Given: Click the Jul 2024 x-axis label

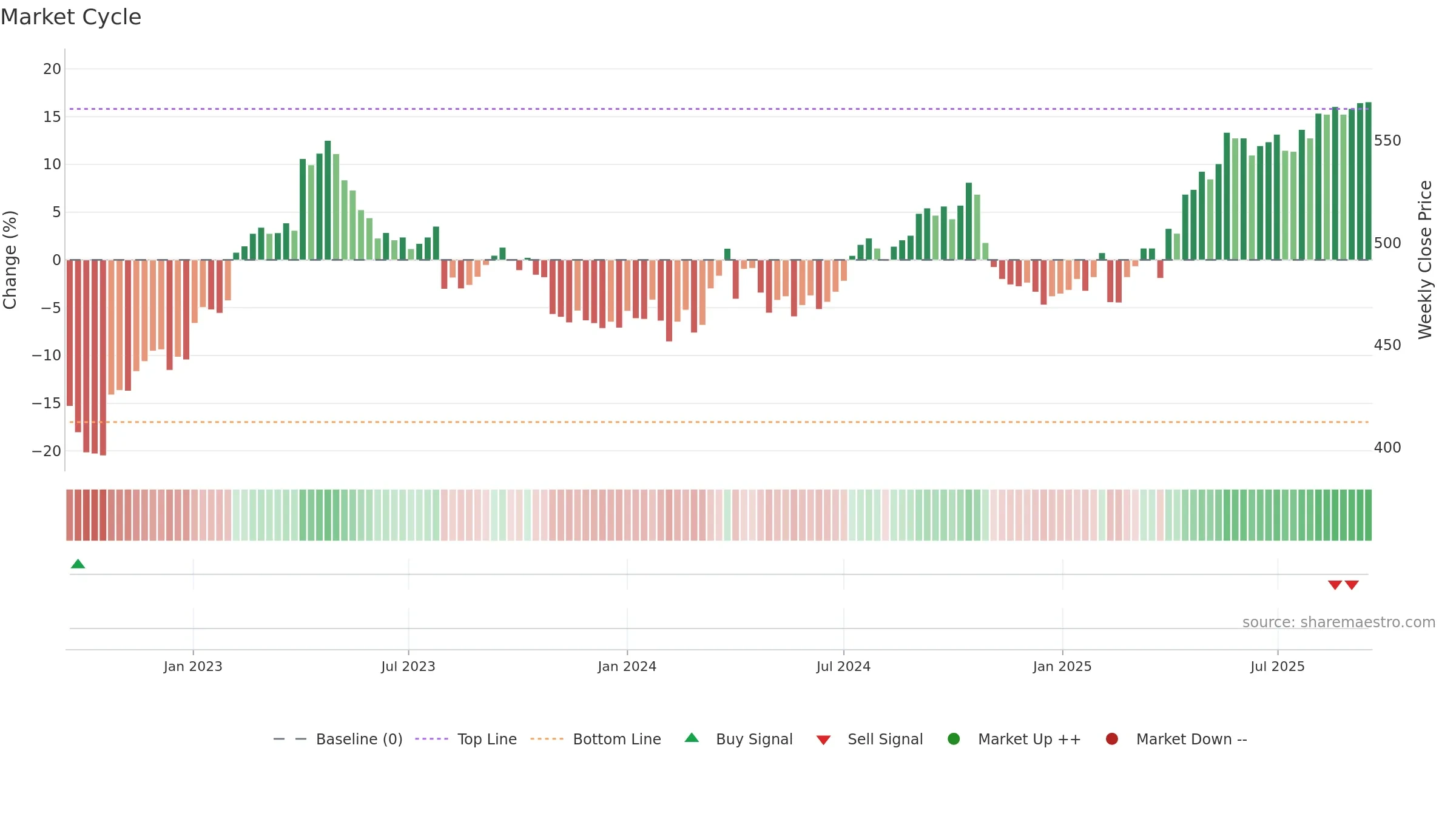Looking at the screenshot, I should [x=843, y=666].
